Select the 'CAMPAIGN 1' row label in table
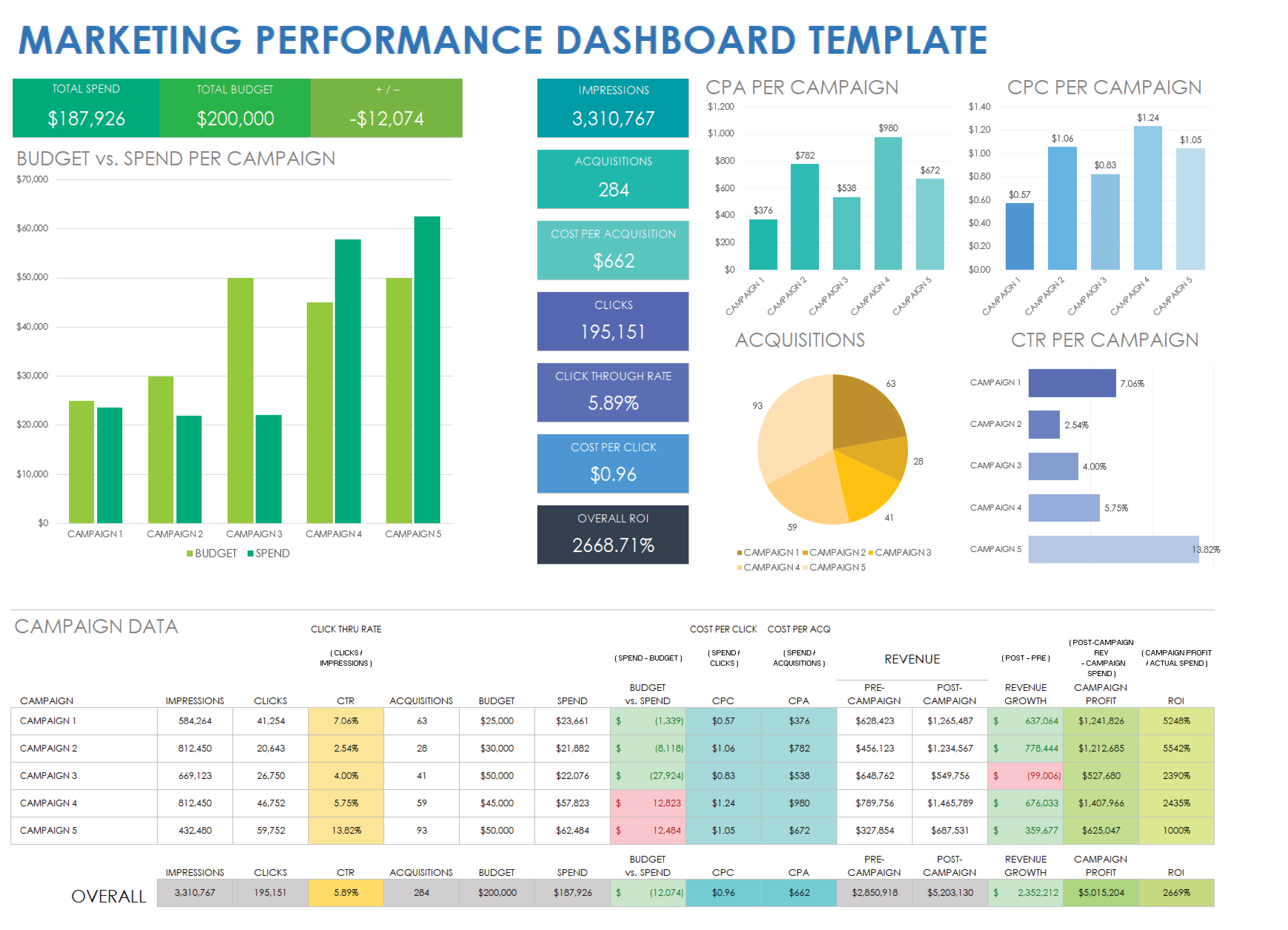The width and height of the screenshot is (1288, 930). click(48, 721)
